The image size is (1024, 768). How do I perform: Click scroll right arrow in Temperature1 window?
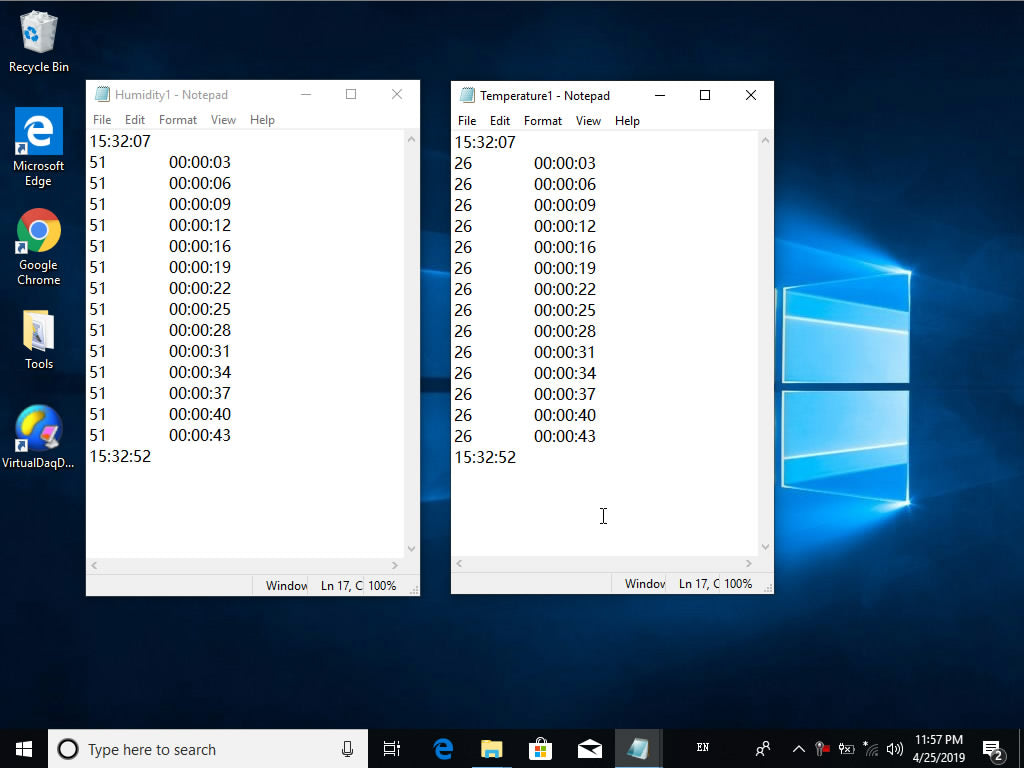749,564
